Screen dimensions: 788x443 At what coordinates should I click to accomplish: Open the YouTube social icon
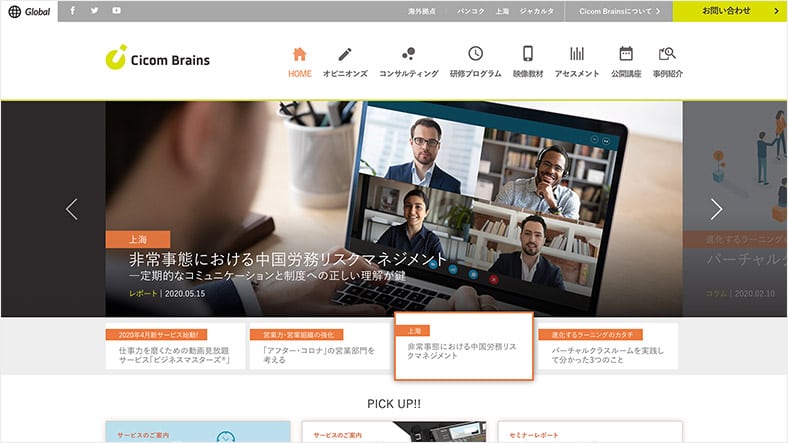pyautogui.click(x=117, y=11)
